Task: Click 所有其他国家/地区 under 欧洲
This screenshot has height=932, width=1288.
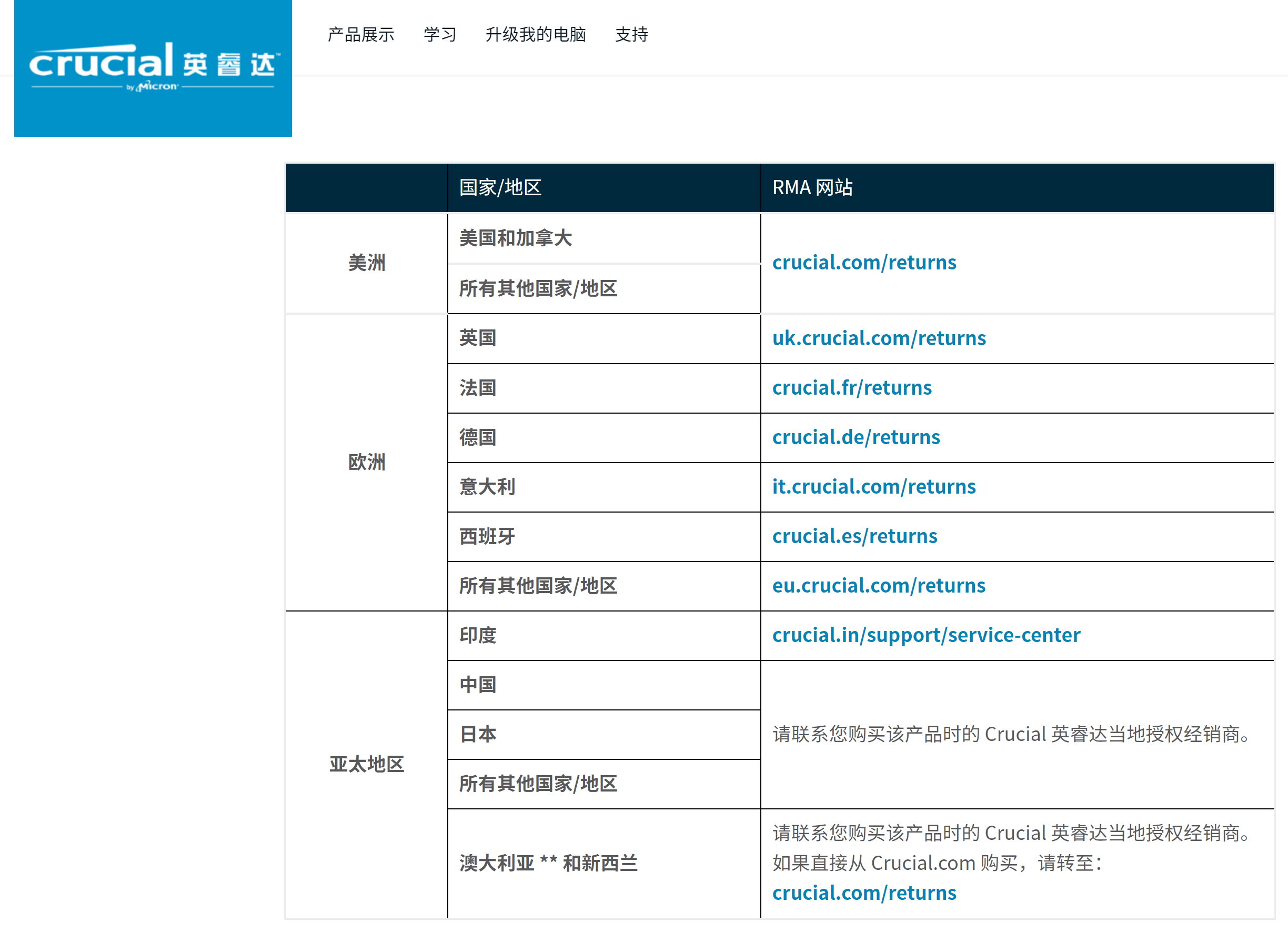Action: click(x=604, y=586)
